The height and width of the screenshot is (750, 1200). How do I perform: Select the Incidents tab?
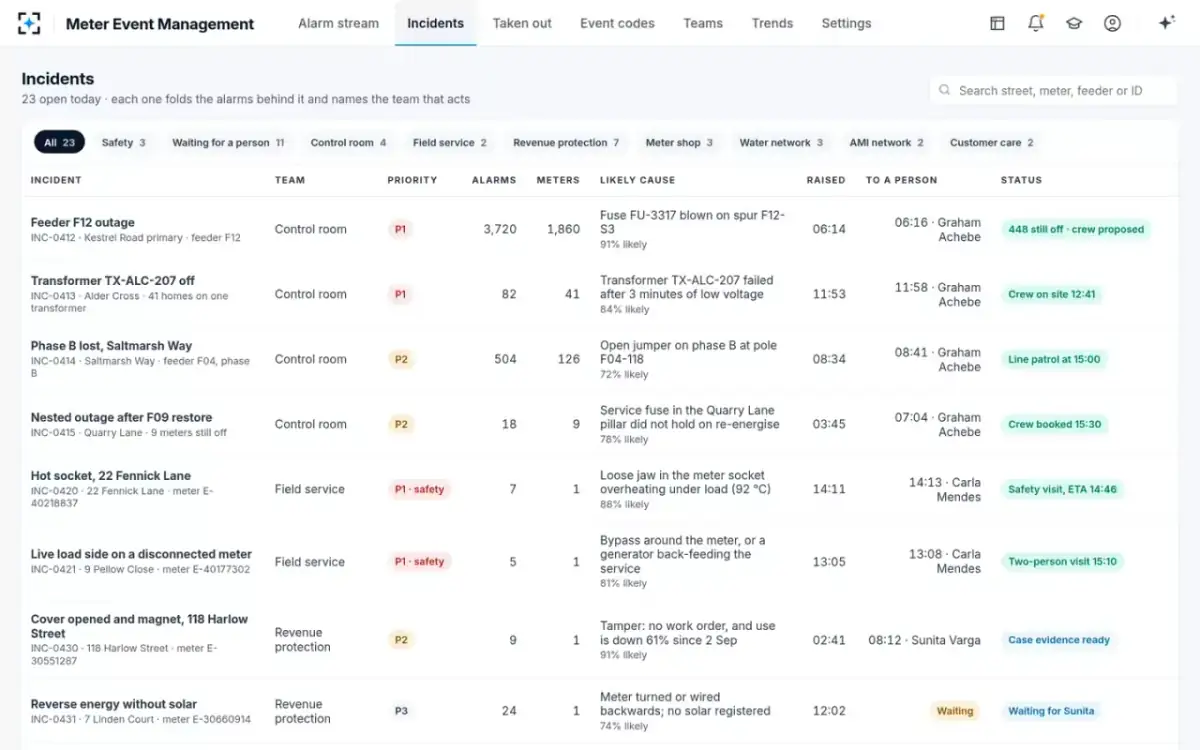tap(435, 23)
